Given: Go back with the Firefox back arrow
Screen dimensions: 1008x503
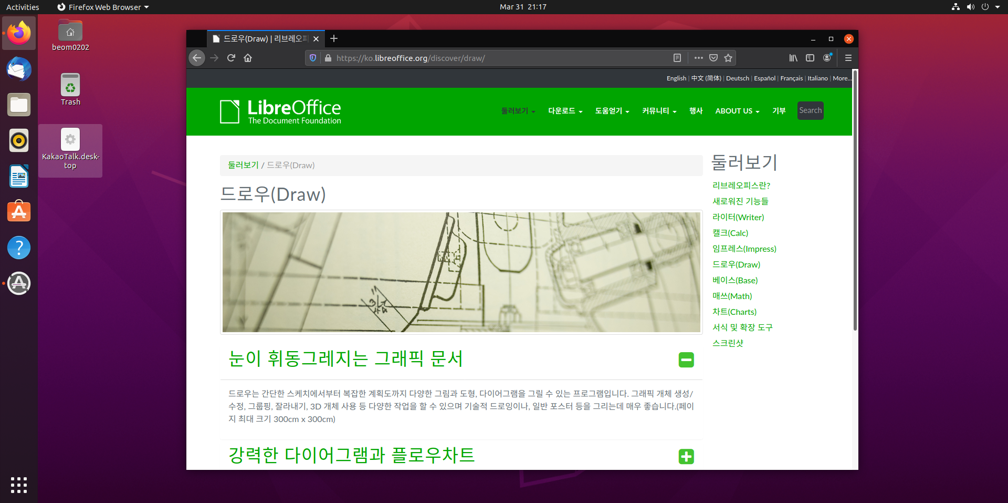Looking at the screenshot, I should point(197,57).
